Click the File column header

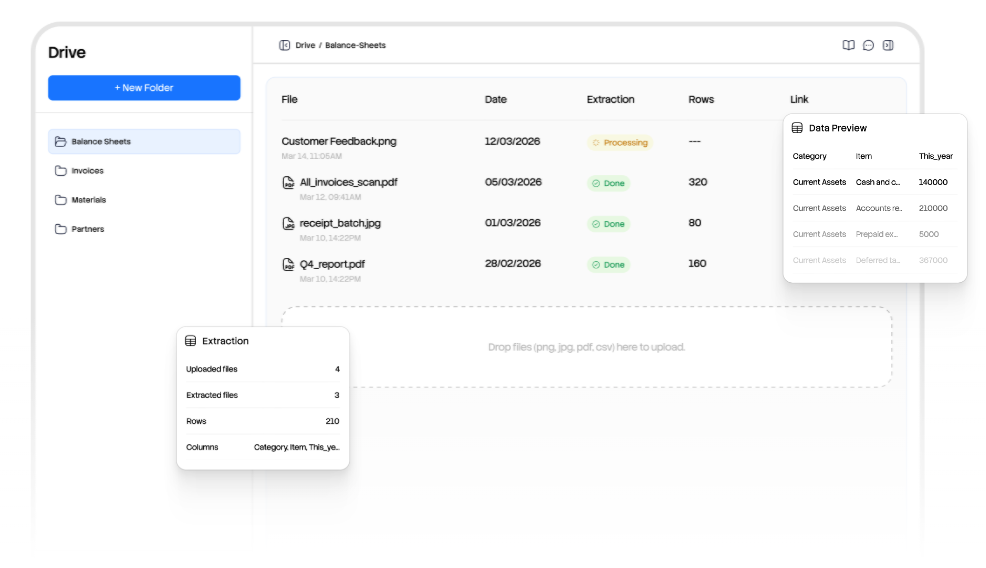click(289, 99)
